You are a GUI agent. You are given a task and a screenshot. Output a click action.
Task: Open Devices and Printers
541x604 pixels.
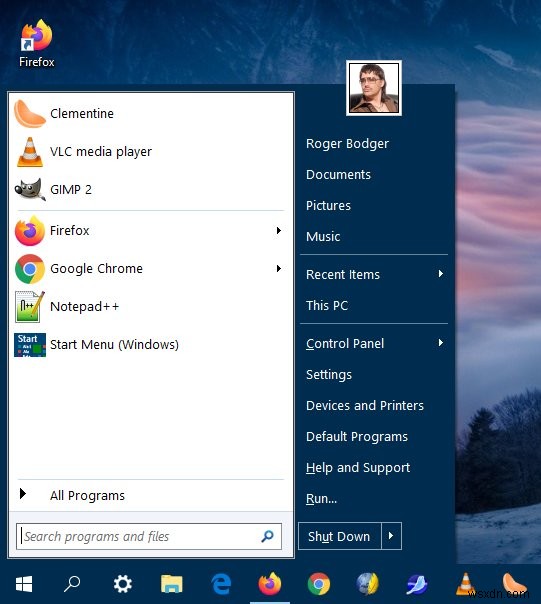(365, 406)
